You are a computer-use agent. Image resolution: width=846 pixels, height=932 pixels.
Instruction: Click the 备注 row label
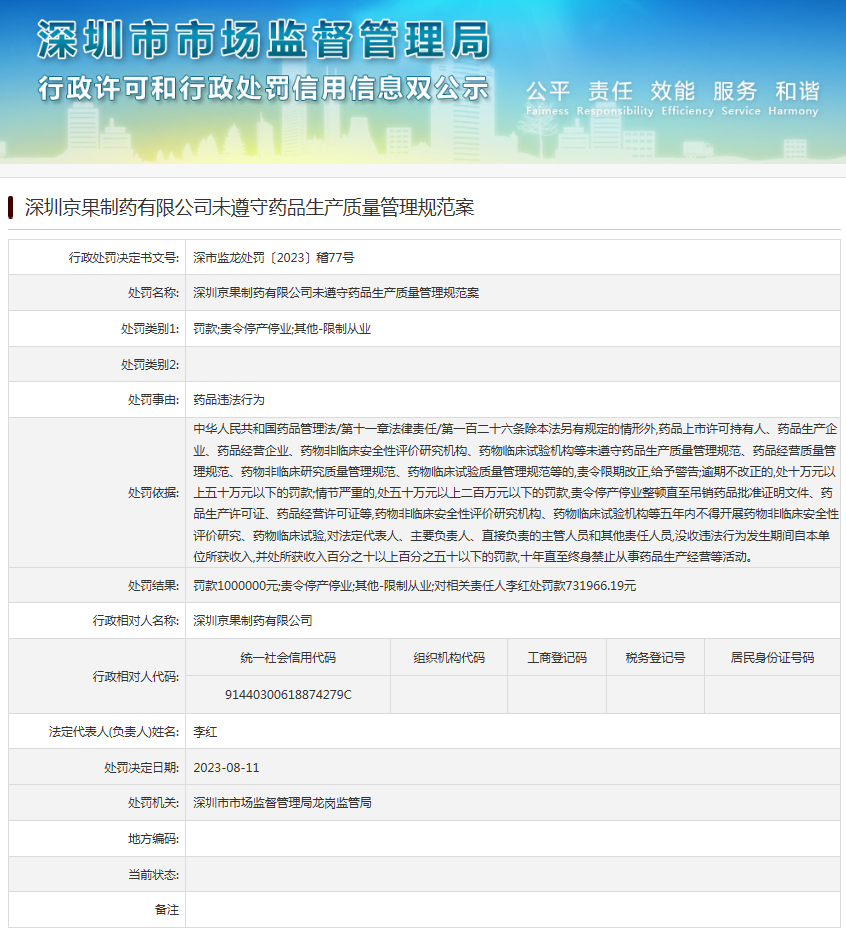166,909
